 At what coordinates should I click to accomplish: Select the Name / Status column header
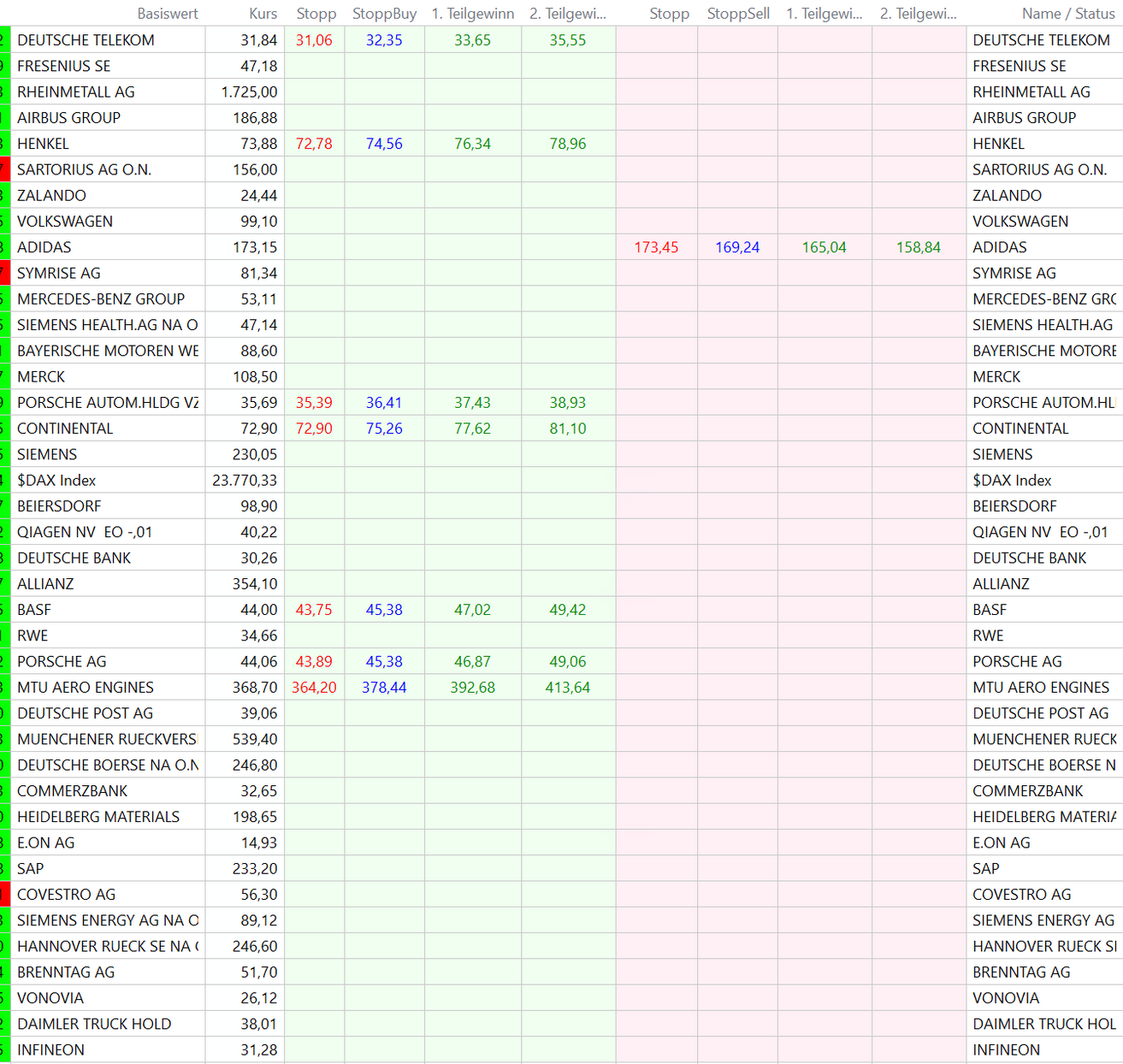point(1067,14)
